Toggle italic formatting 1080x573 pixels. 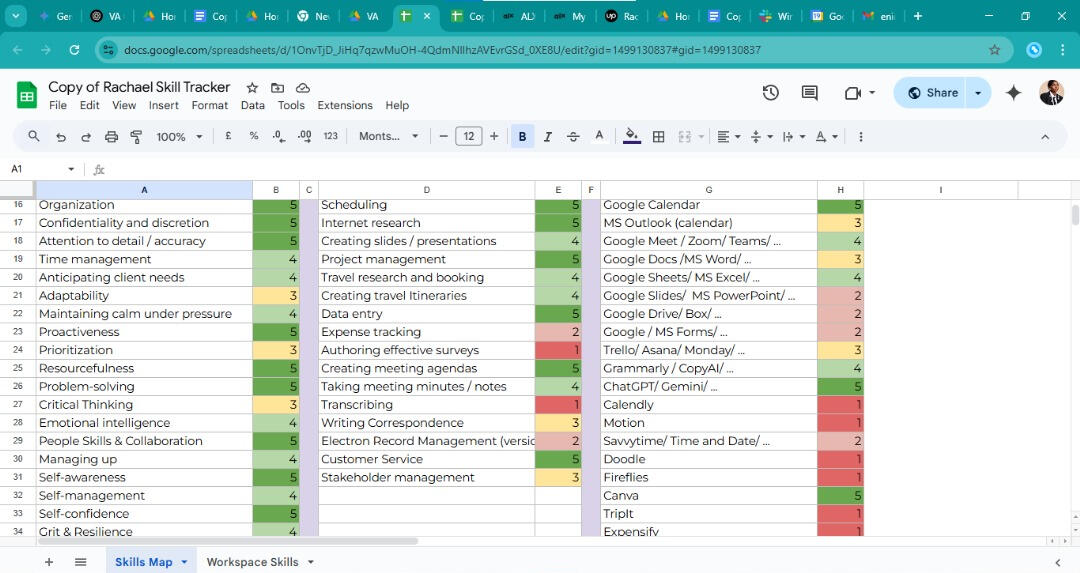coord(547,137)
